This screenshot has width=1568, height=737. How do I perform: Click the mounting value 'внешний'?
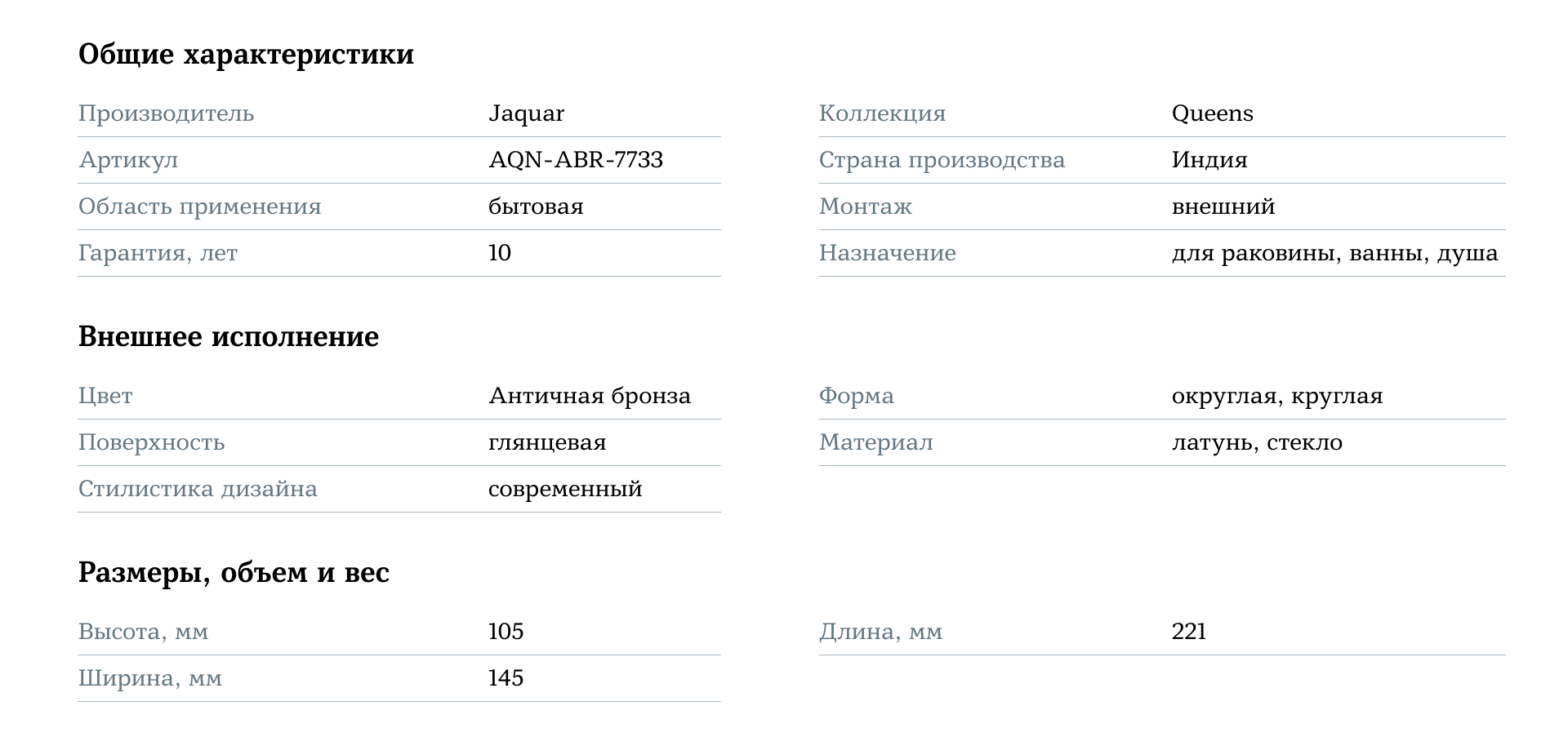(x=1223, y=206)
